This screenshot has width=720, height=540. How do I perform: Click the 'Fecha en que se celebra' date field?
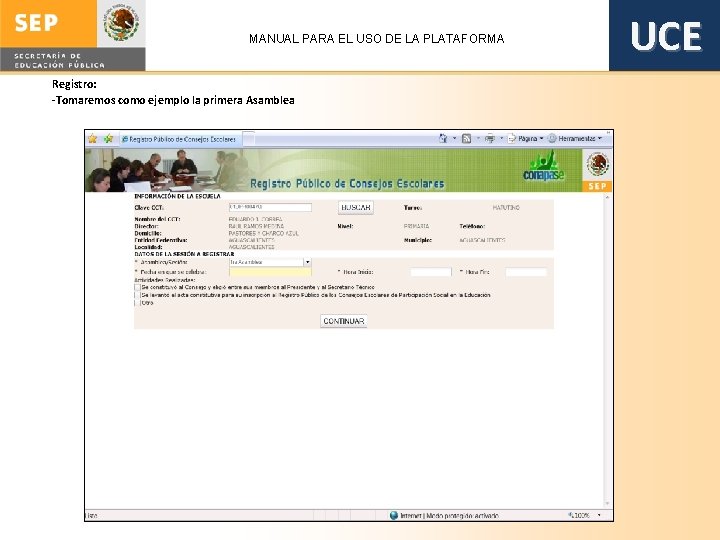pos(270,272)
